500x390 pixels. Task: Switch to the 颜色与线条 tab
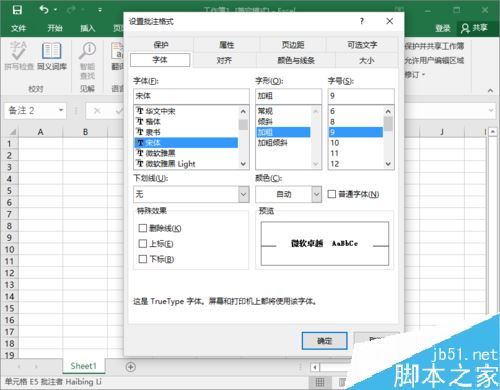[x=296, y=60]
